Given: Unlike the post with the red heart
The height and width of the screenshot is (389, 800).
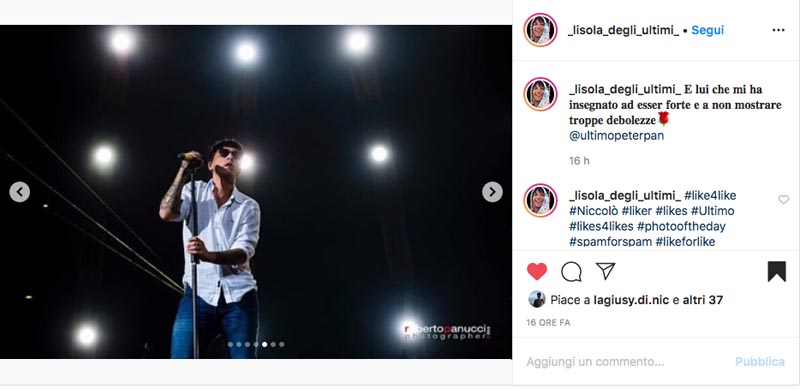Looking at the screenshot, I should click(x=537, y=272).
